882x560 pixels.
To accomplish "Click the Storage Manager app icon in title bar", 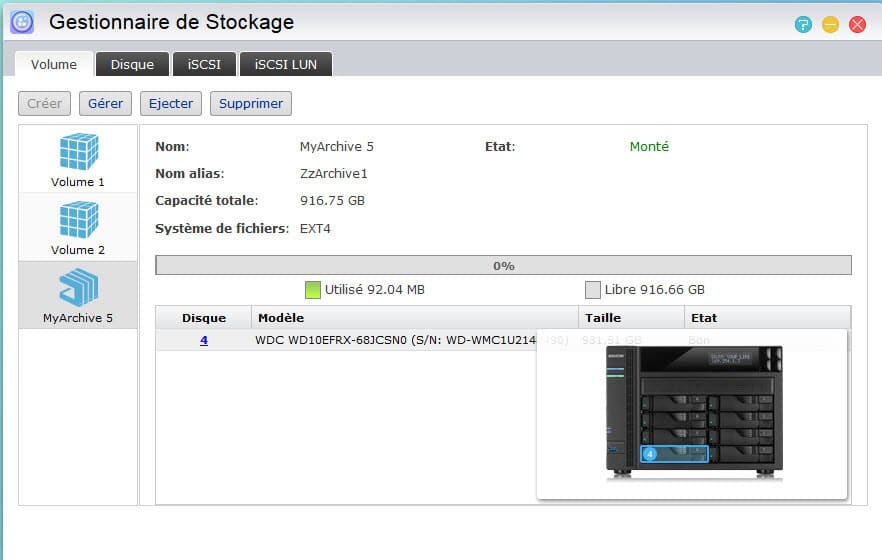I will pos(22,22).
